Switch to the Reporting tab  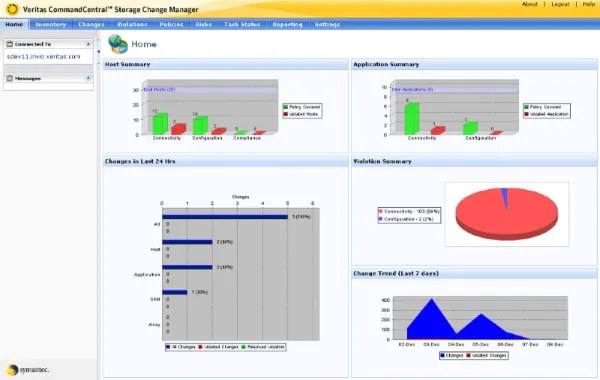tap(287, 24)
